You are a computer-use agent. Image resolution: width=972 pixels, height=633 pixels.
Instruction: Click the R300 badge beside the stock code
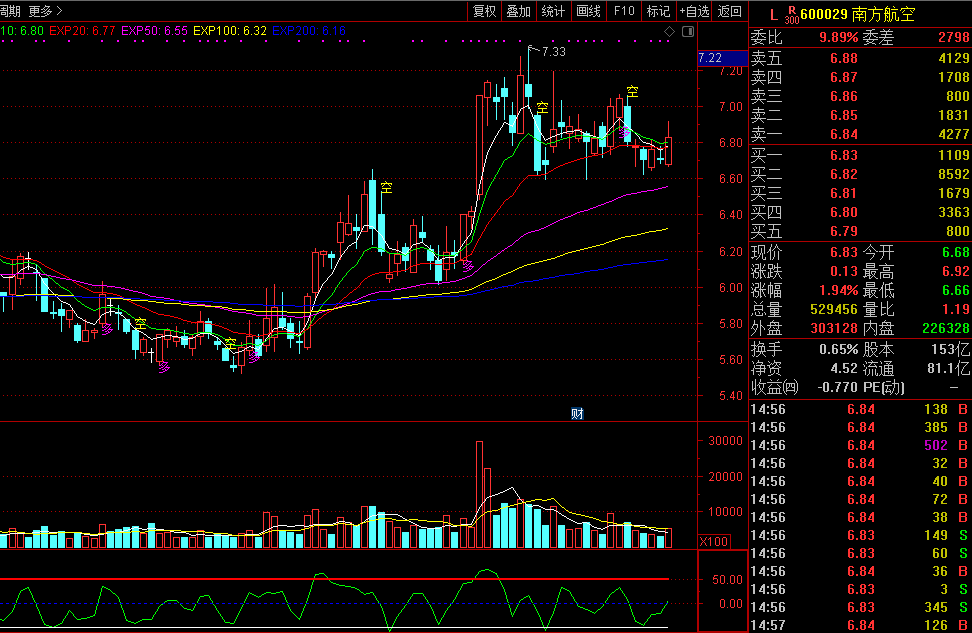click(792, 15)
